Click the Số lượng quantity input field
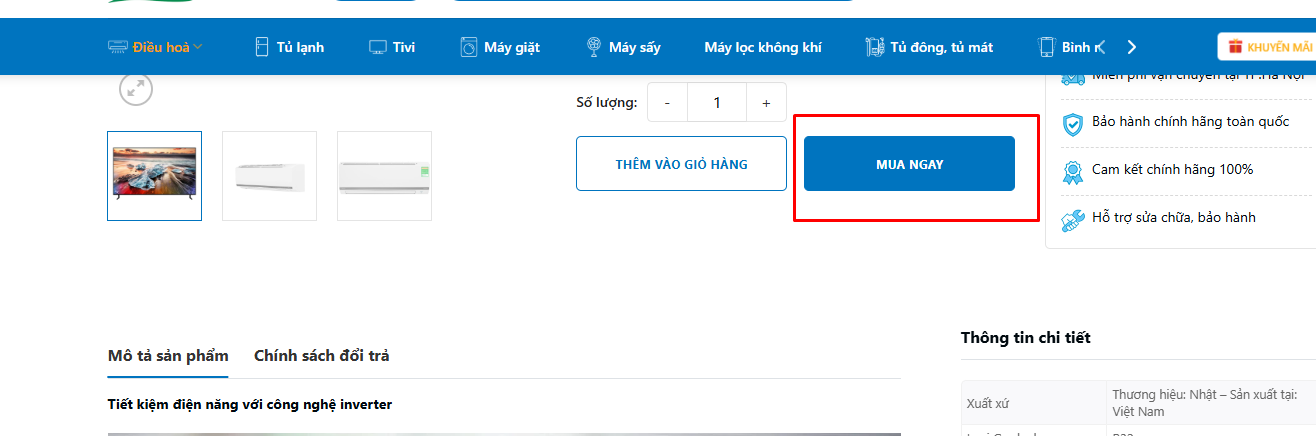Viewport: 1316px width, 436px height. (717, 102)
